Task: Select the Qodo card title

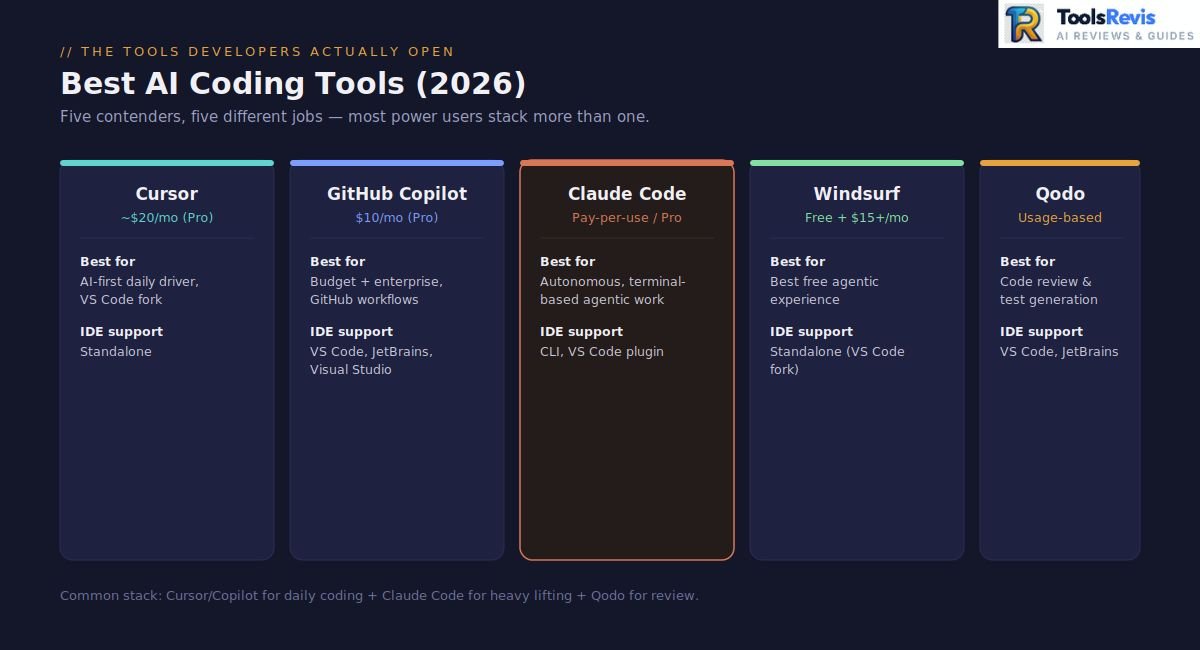Action: [1060, 194]
